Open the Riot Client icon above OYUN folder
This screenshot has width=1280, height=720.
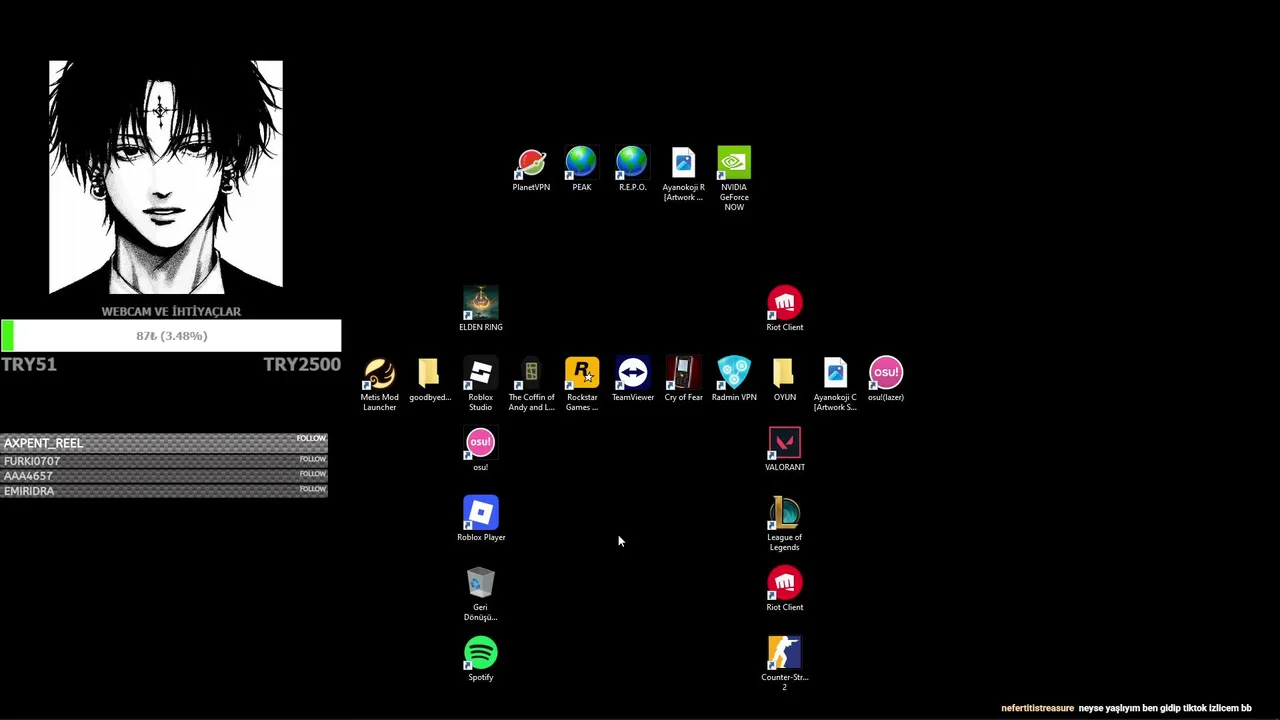785,309
